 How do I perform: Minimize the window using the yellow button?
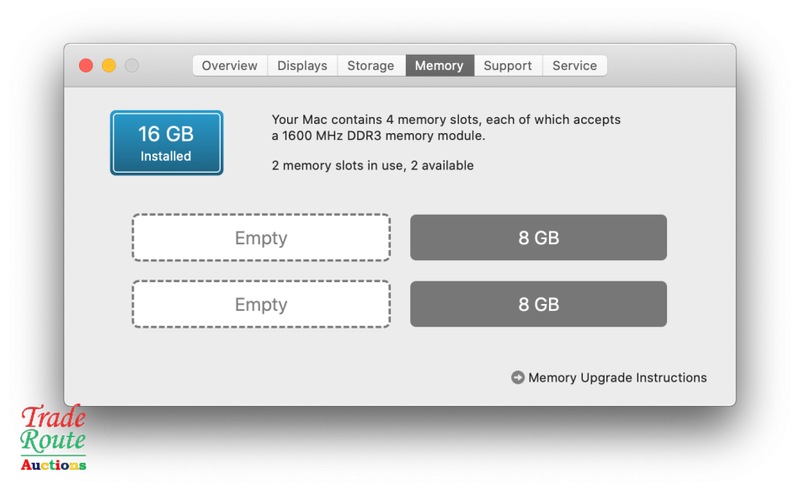[x=109, y=65]
